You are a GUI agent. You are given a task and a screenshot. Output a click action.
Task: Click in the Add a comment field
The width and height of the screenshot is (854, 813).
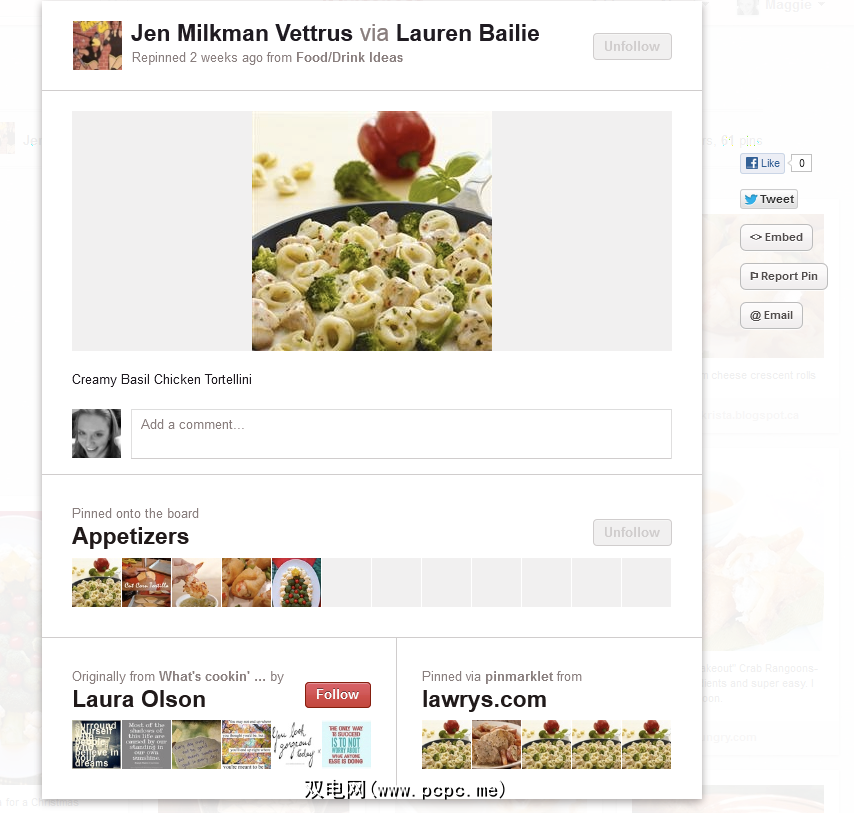(x=401, y=433)
